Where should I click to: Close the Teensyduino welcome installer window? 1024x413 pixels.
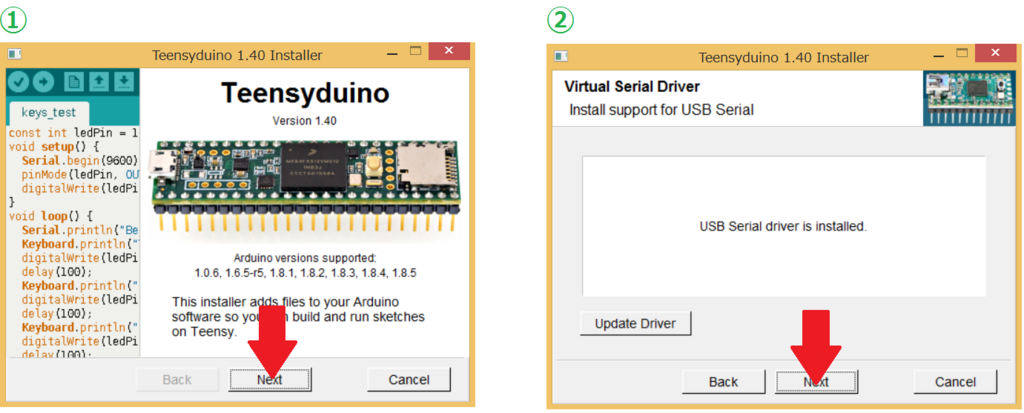449,52
